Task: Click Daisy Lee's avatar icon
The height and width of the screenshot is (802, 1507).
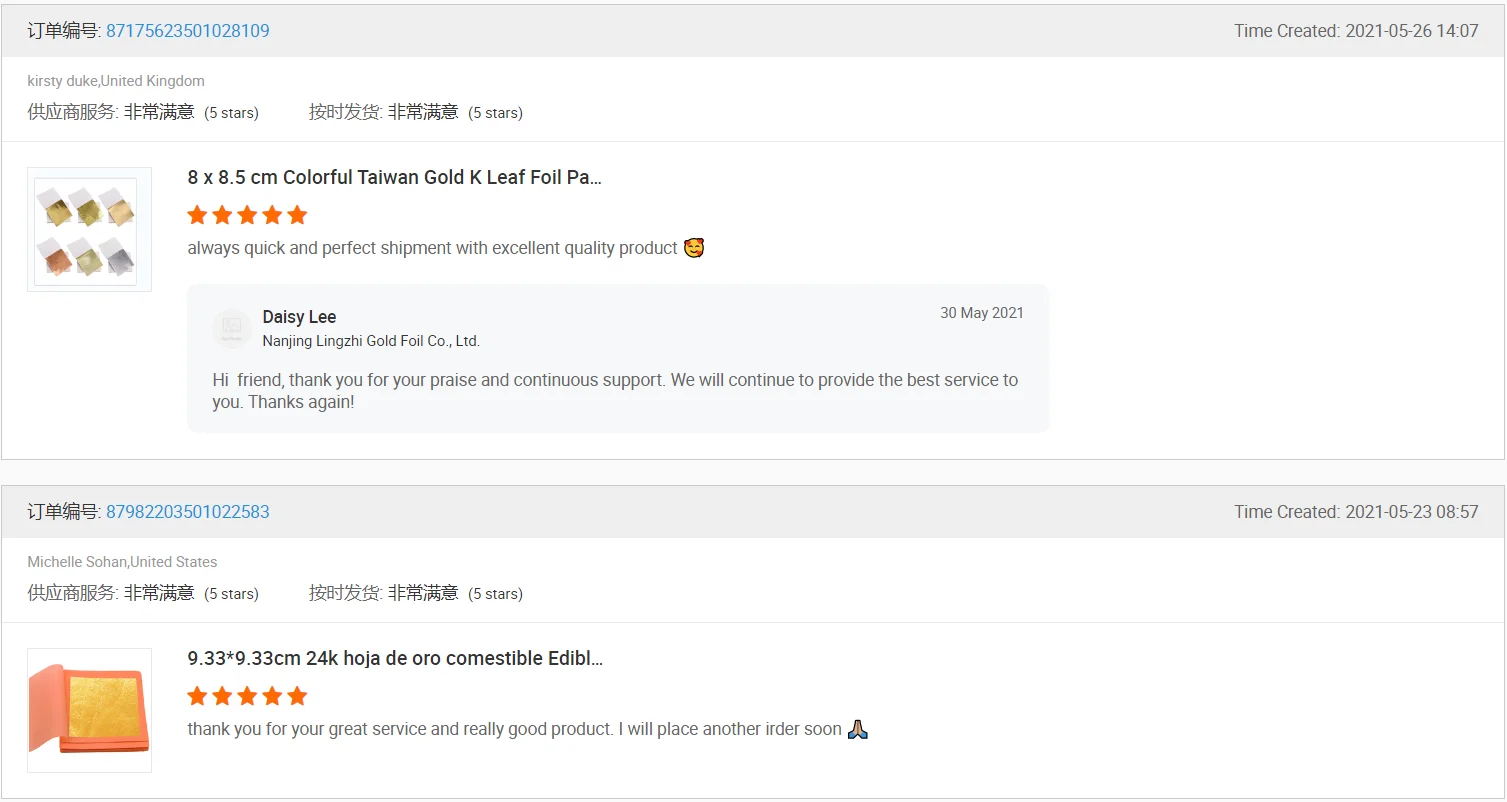Action: [232, 328]
